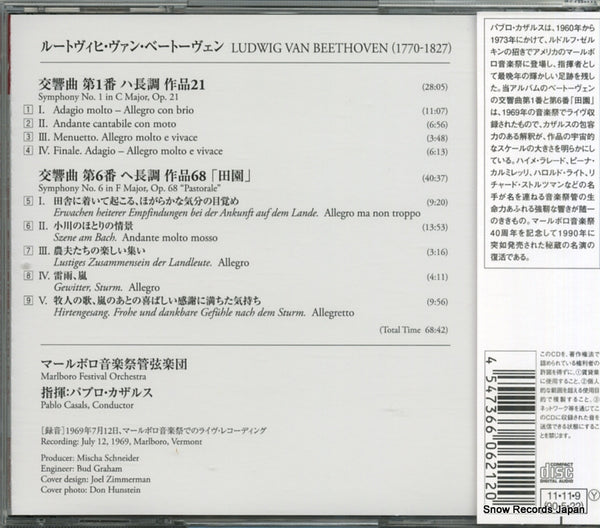The height and width of the screenshot is (528, 600).
Task: Click Japanese title 交響曲 第1番 ハ長調 作品21
Action: [x=122, y=84]
